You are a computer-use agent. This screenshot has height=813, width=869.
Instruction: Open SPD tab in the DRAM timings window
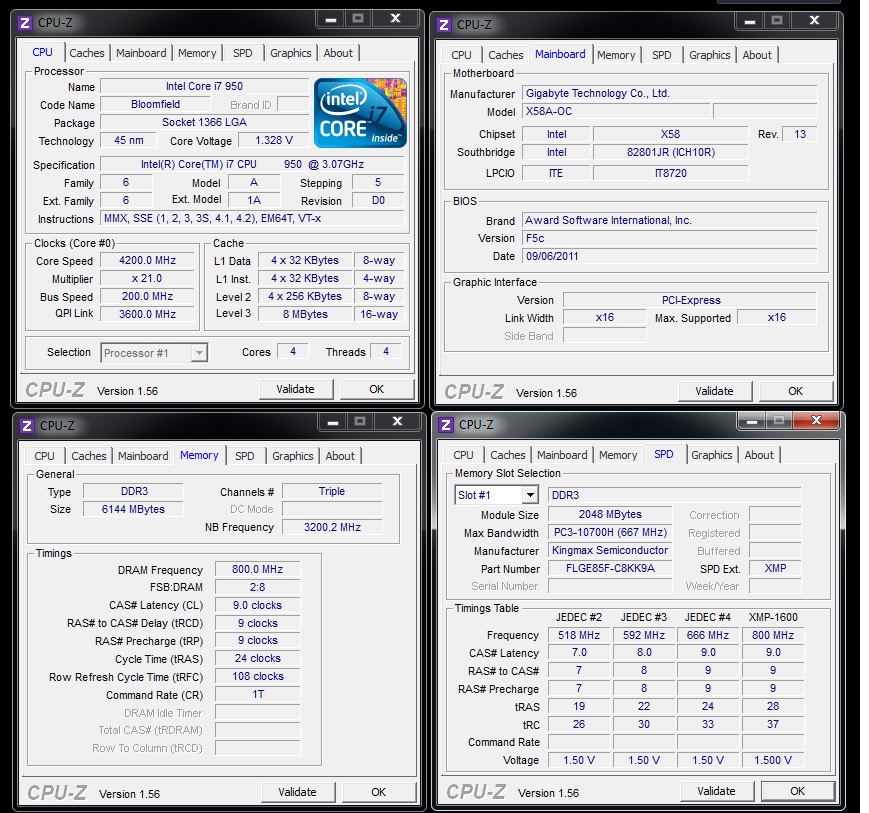click(x=244, y=456)
